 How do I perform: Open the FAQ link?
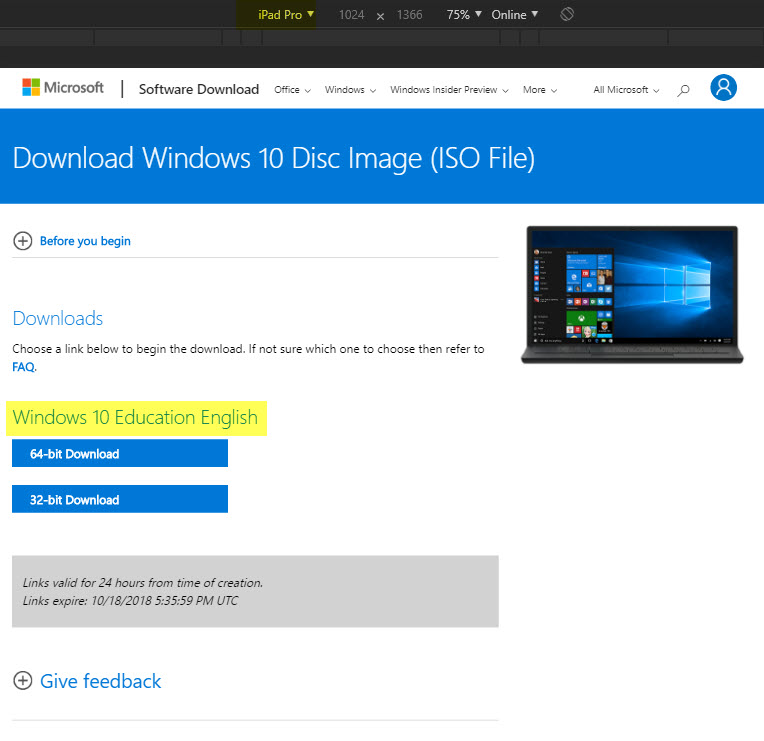23,366
